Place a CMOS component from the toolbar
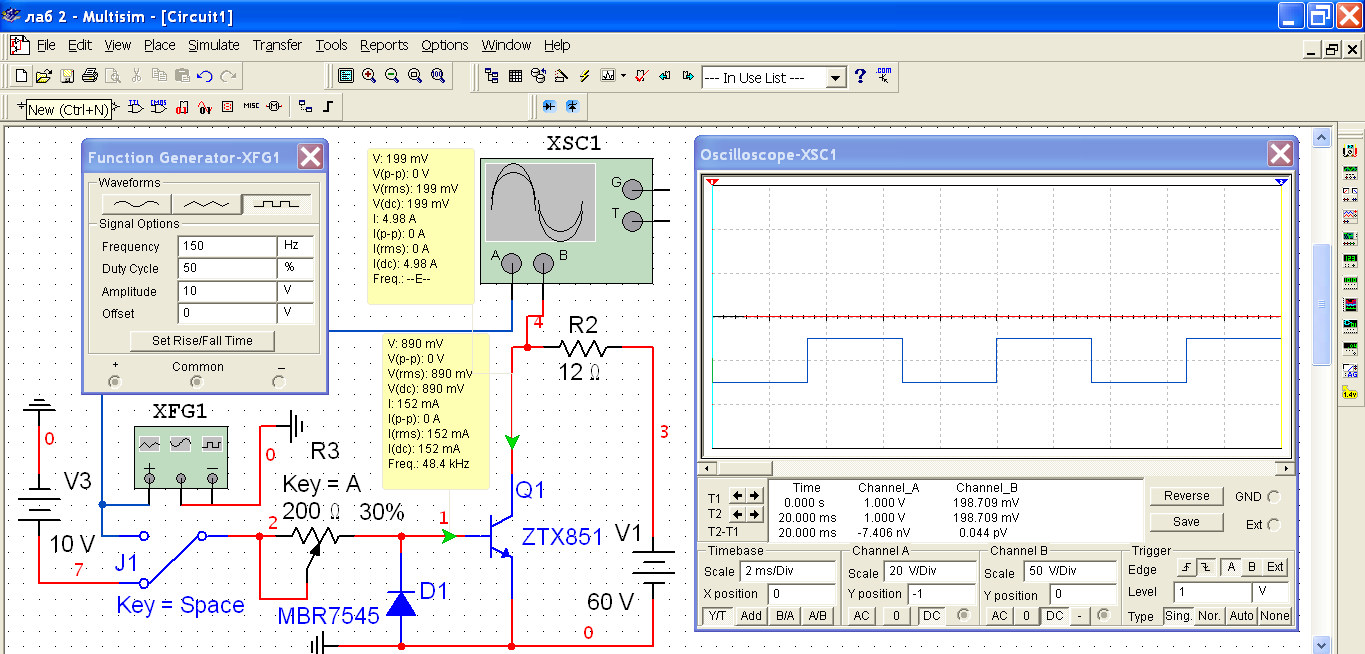 tap(159, 105)
